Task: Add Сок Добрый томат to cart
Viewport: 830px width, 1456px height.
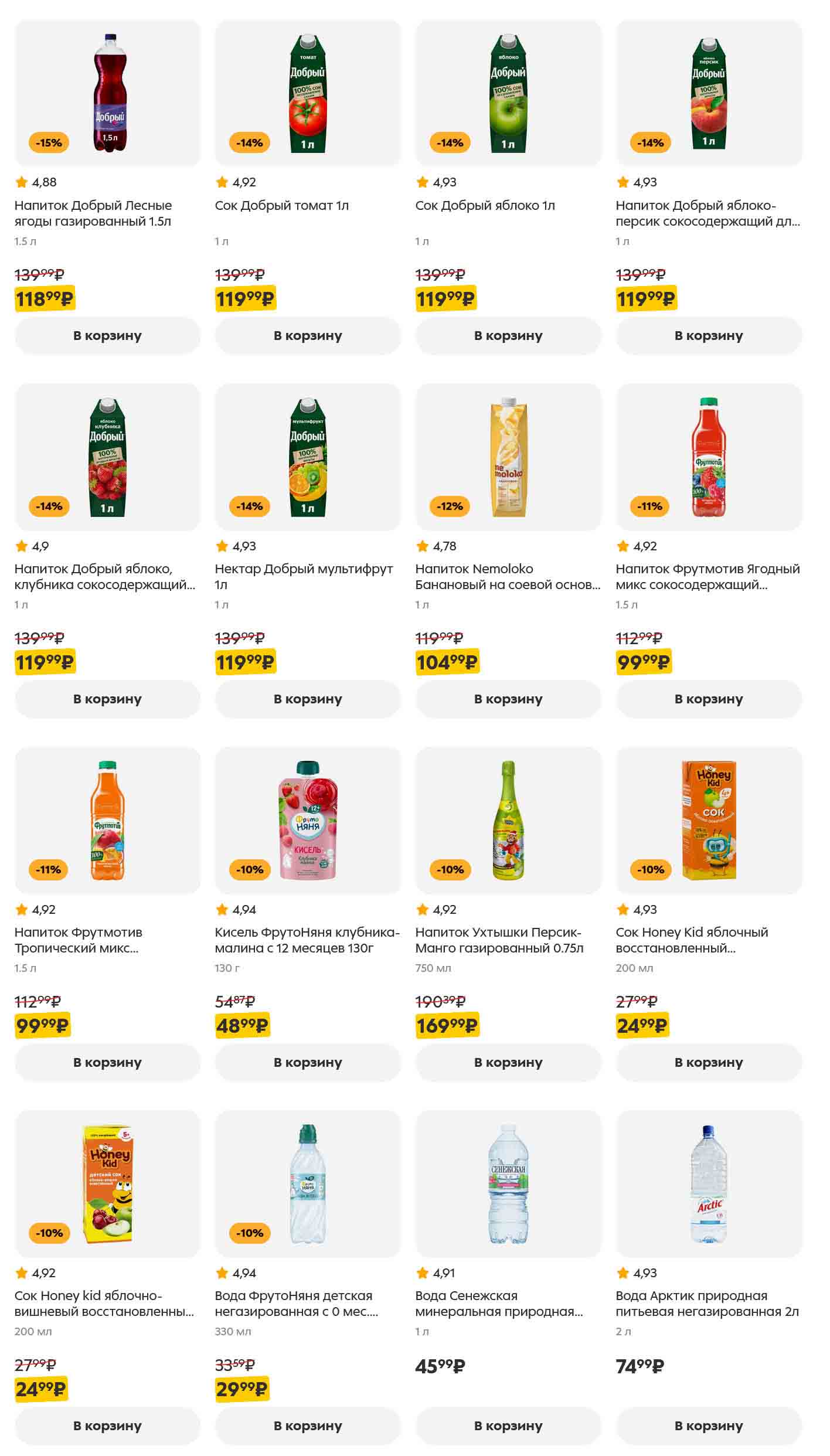Action: tap(308, 336)
